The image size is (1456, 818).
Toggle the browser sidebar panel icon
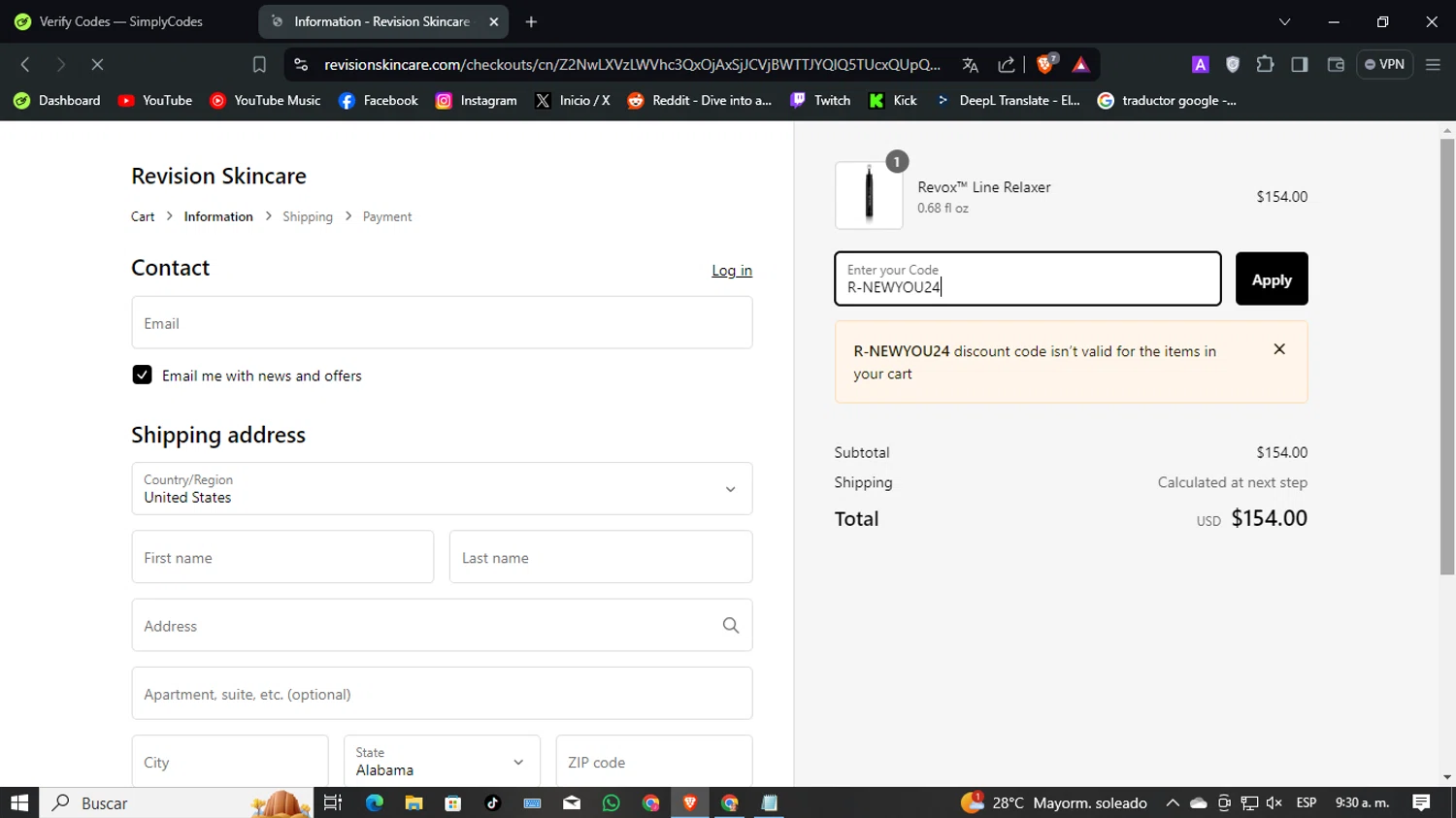(1300, 65)
